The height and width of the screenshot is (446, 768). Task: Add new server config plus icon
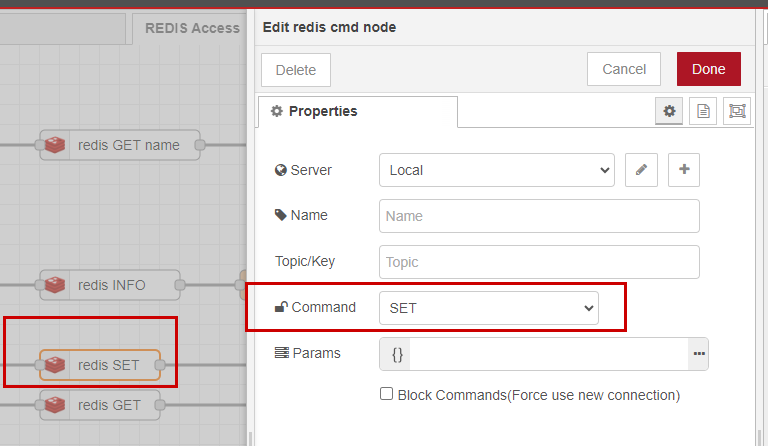tap(684, 170)
